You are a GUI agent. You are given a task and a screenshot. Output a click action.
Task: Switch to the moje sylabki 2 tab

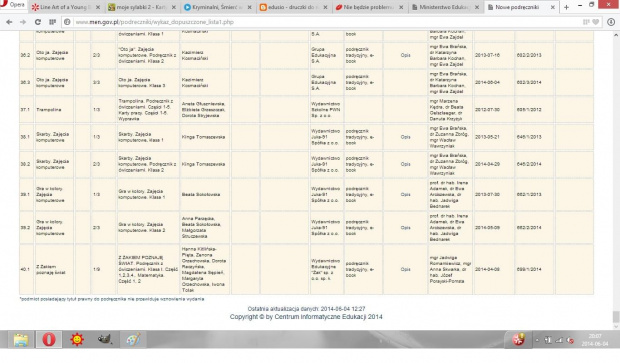[142, 7]
